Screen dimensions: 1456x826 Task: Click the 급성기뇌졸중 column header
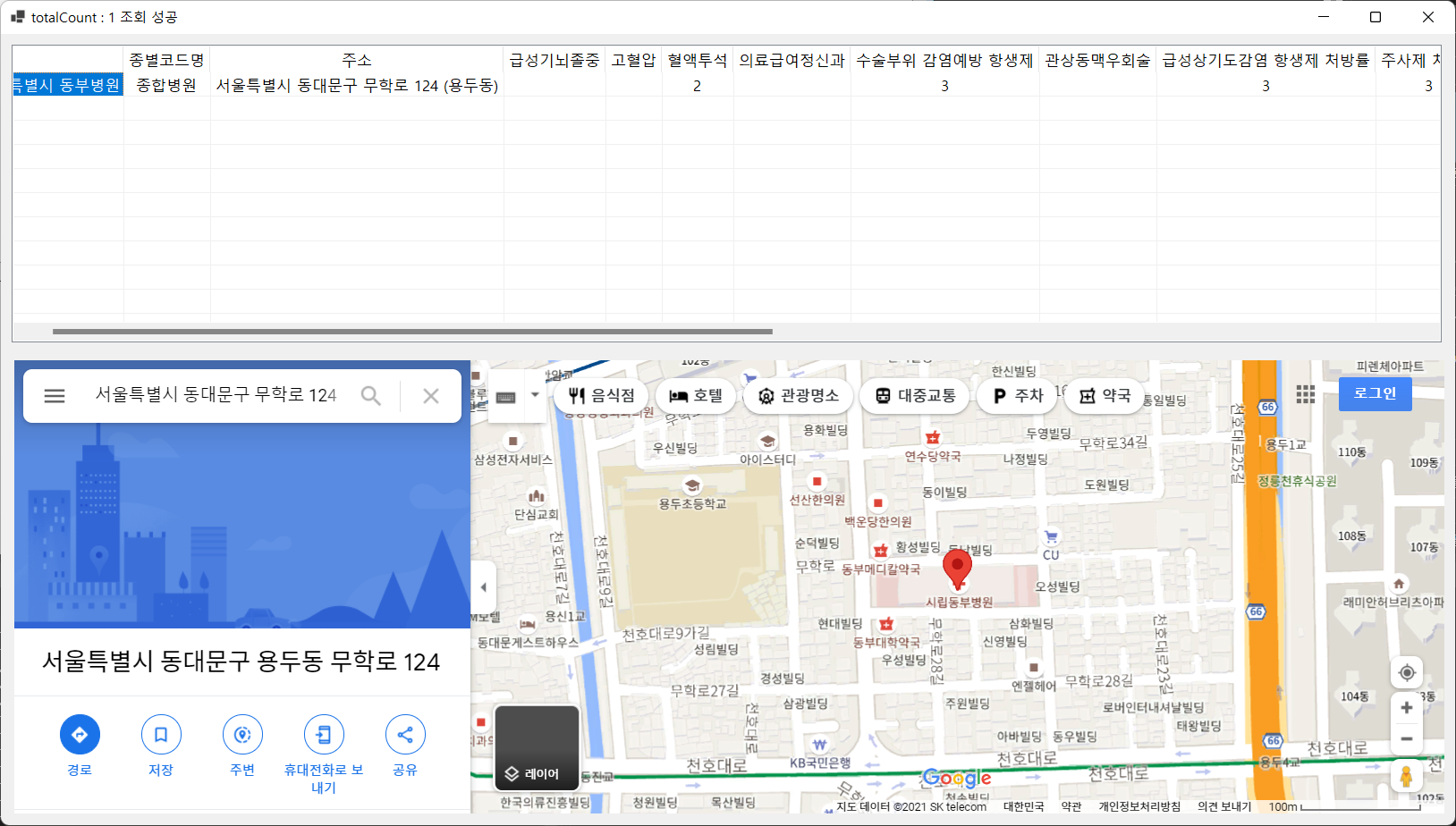point(554,60)
